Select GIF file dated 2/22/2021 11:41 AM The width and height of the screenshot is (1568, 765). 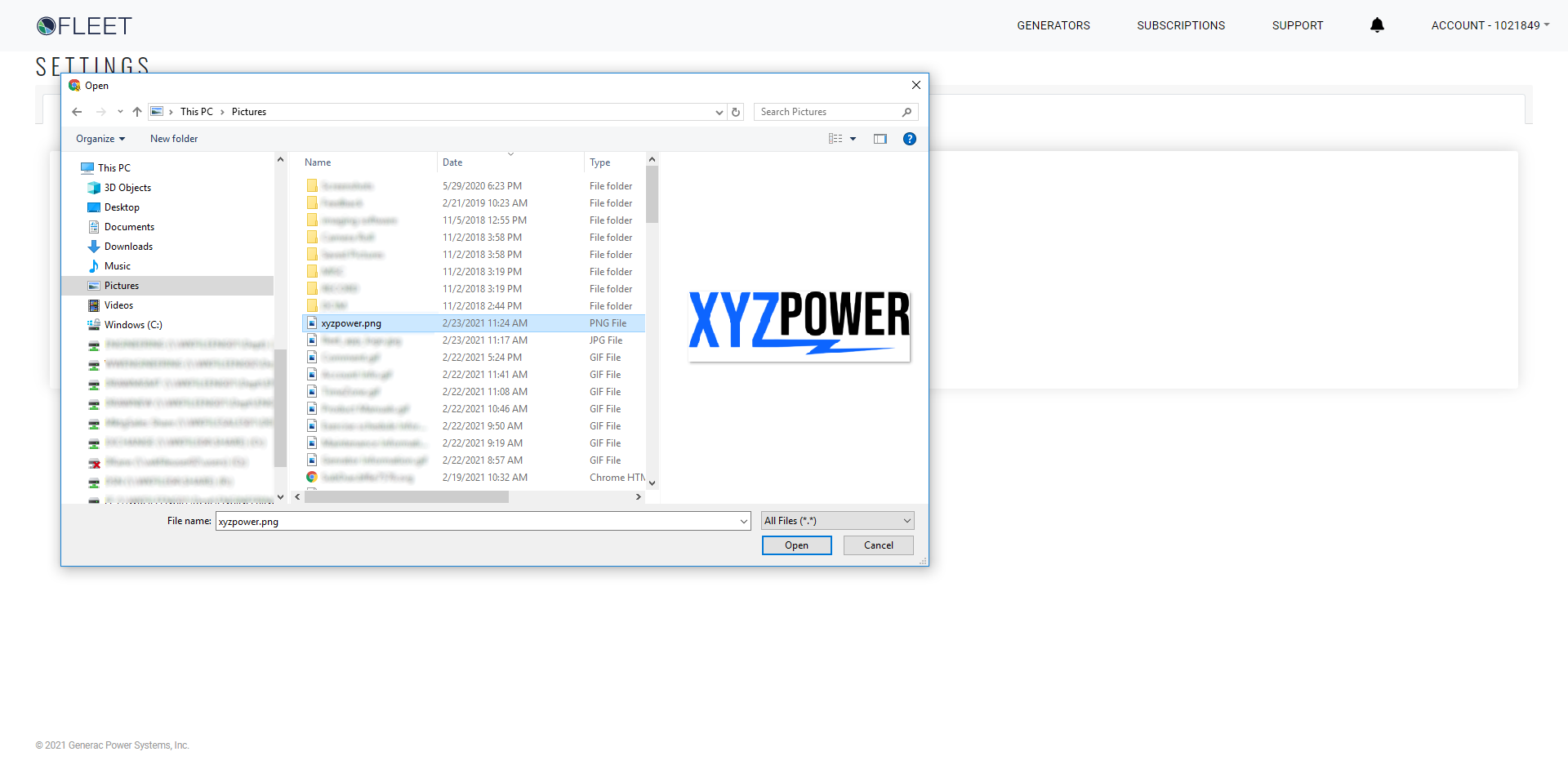click(x=474, y=375)
